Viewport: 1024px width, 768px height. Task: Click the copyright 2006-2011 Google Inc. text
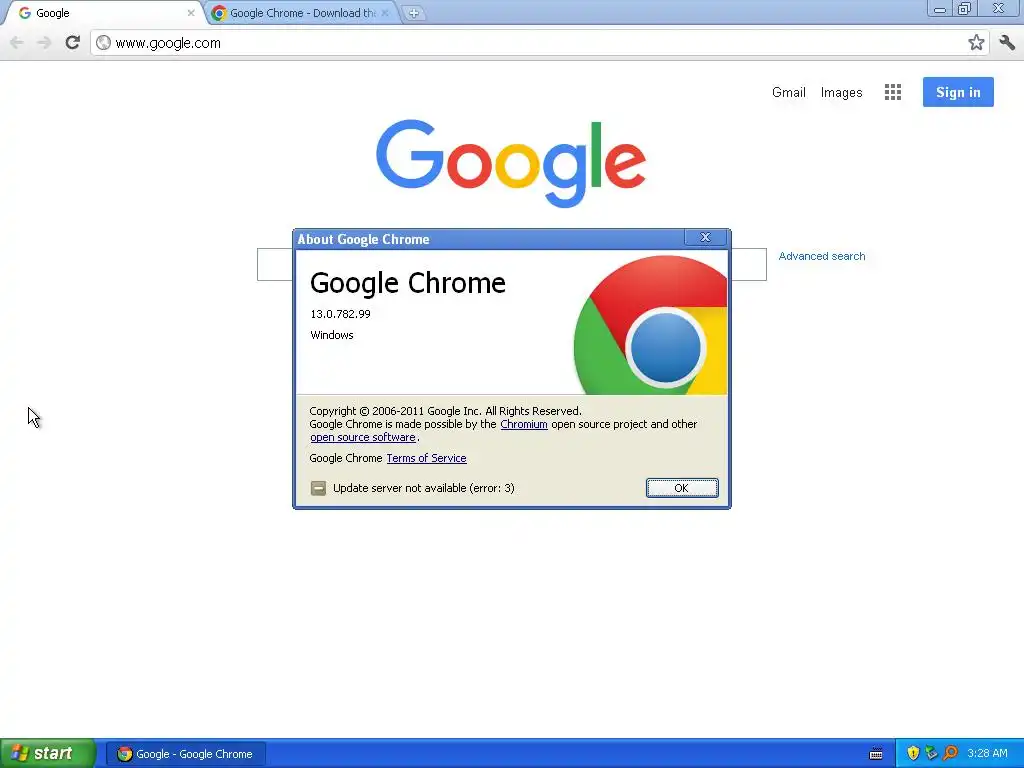click(445, 411)
